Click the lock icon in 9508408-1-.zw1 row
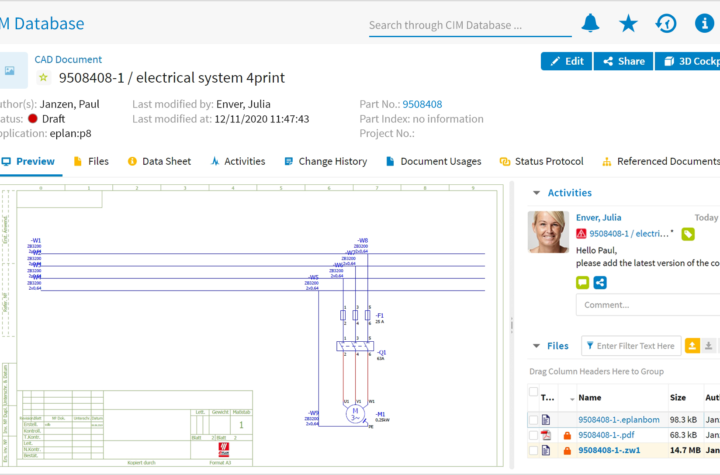 pos(567,451)
